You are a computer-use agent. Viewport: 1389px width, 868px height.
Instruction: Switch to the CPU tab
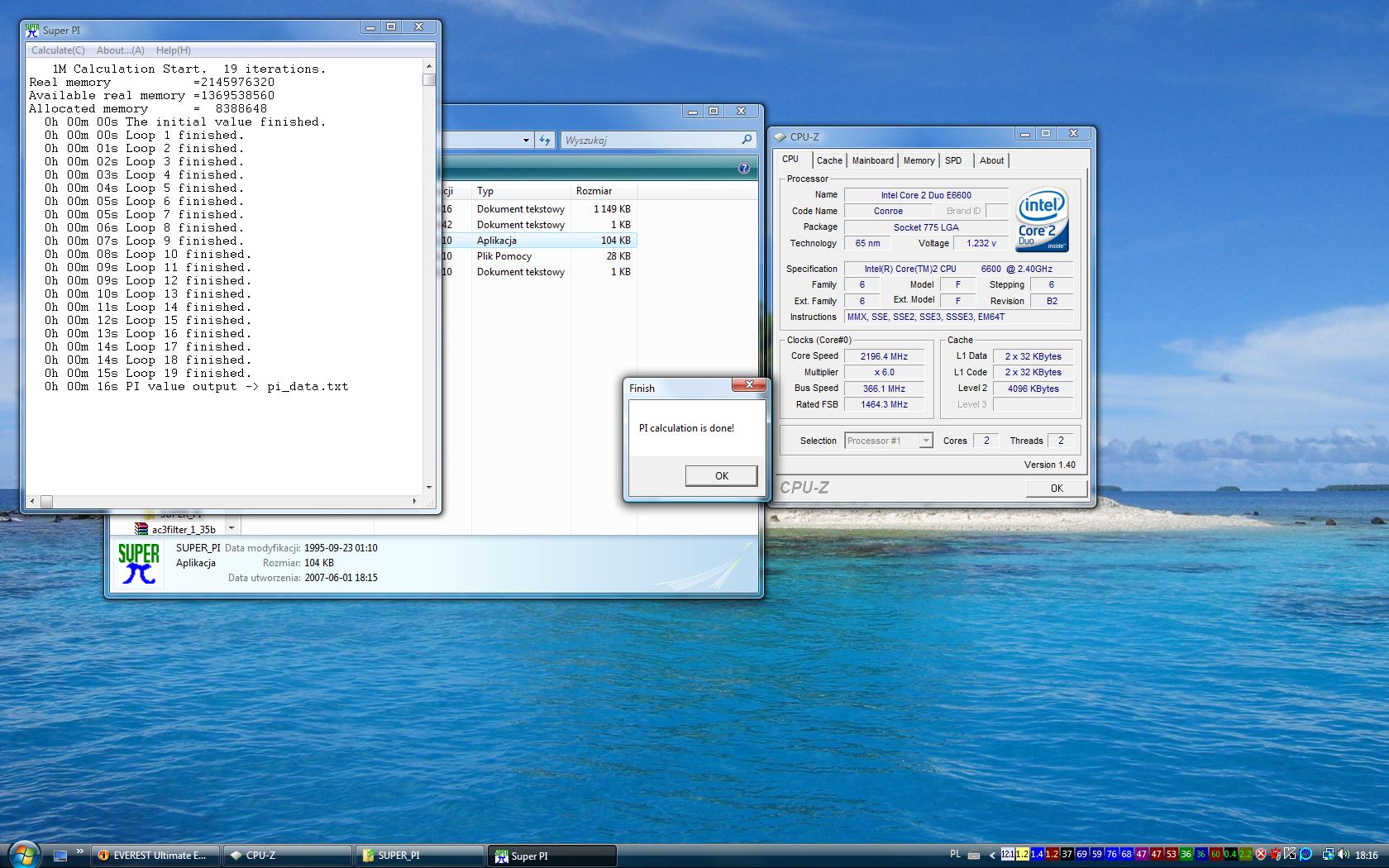point(791,160)
